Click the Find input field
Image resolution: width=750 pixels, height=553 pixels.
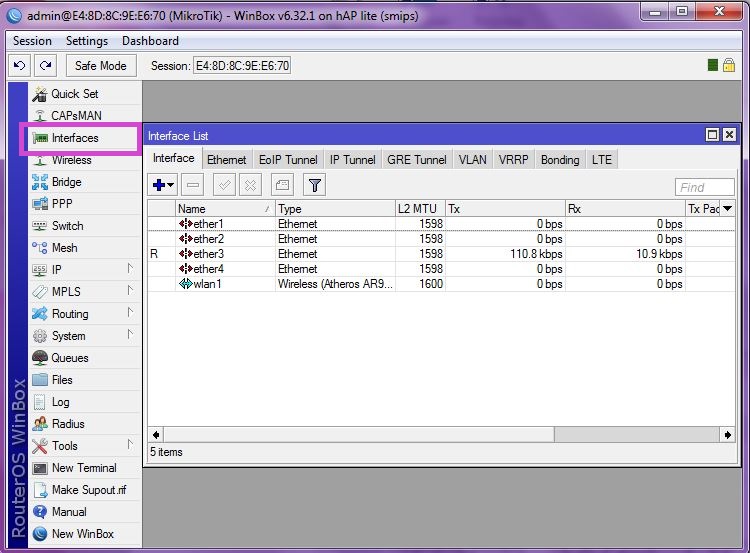(705, 187)
